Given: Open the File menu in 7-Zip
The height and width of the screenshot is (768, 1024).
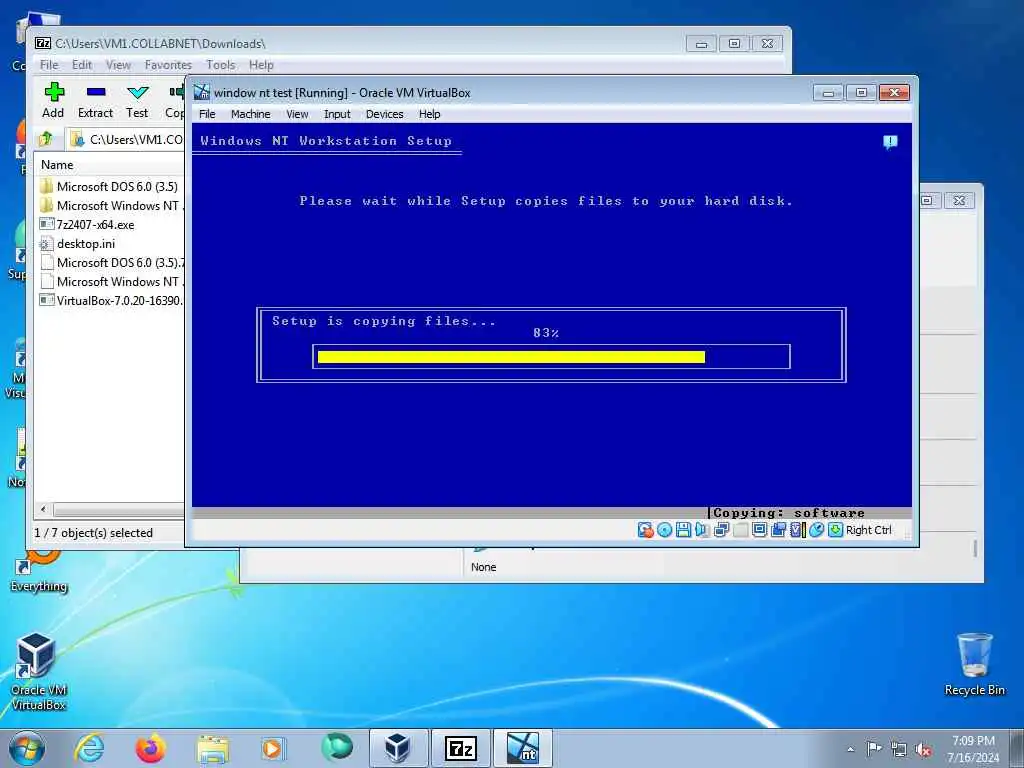Looking at the screenshot, I should [49, 65].
